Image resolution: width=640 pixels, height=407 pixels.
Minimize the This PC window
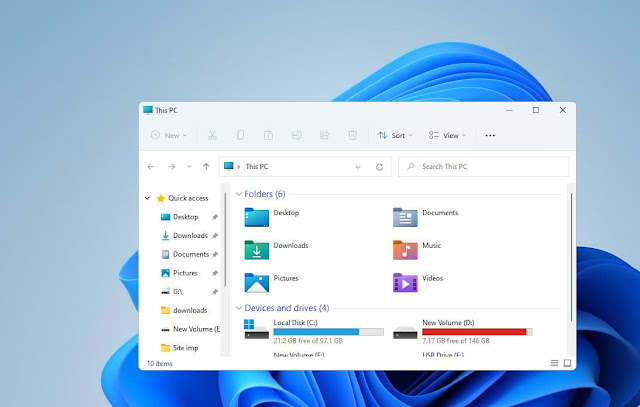(x=509, y=110)
